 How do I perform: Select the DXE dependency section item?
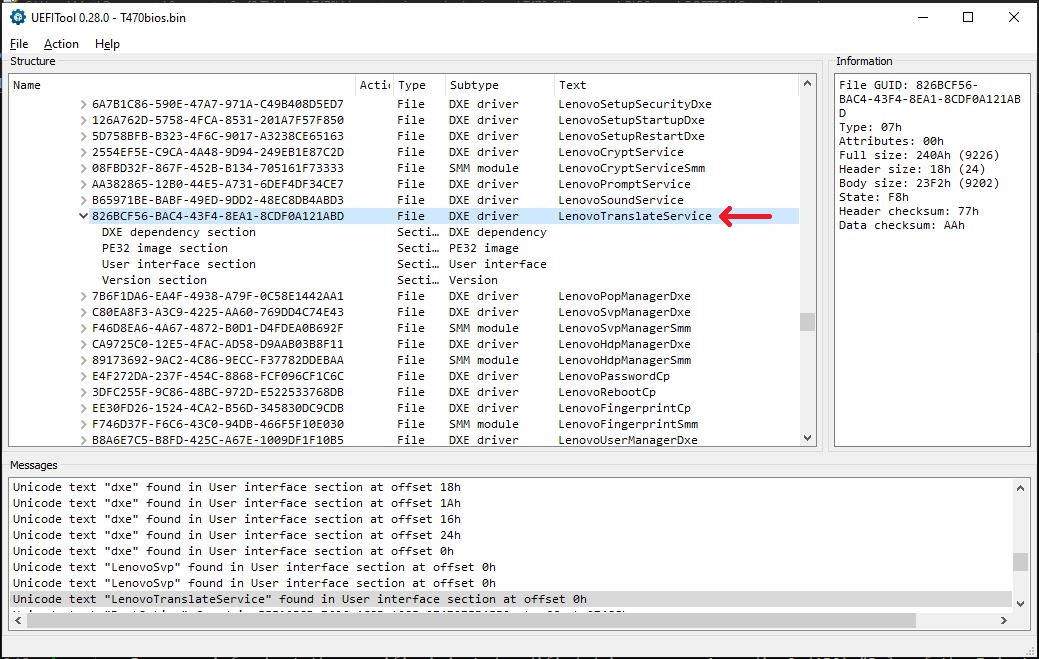click(178, 232)
